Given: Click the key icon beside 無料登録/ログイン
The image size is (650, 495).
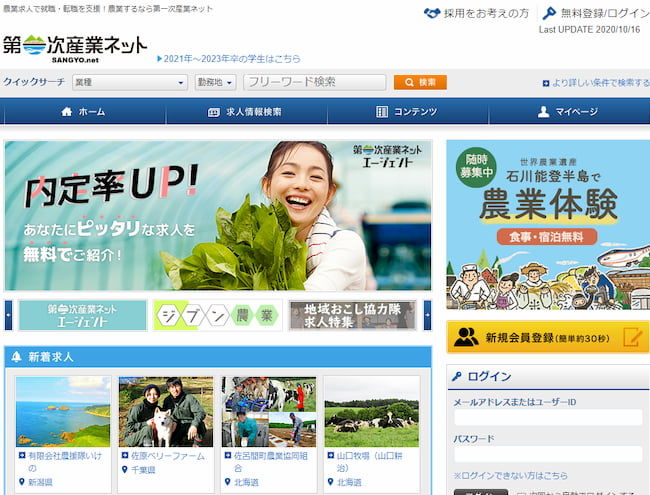Looking at the screenshot, I should pyautogui.click(x=550, y=13).
